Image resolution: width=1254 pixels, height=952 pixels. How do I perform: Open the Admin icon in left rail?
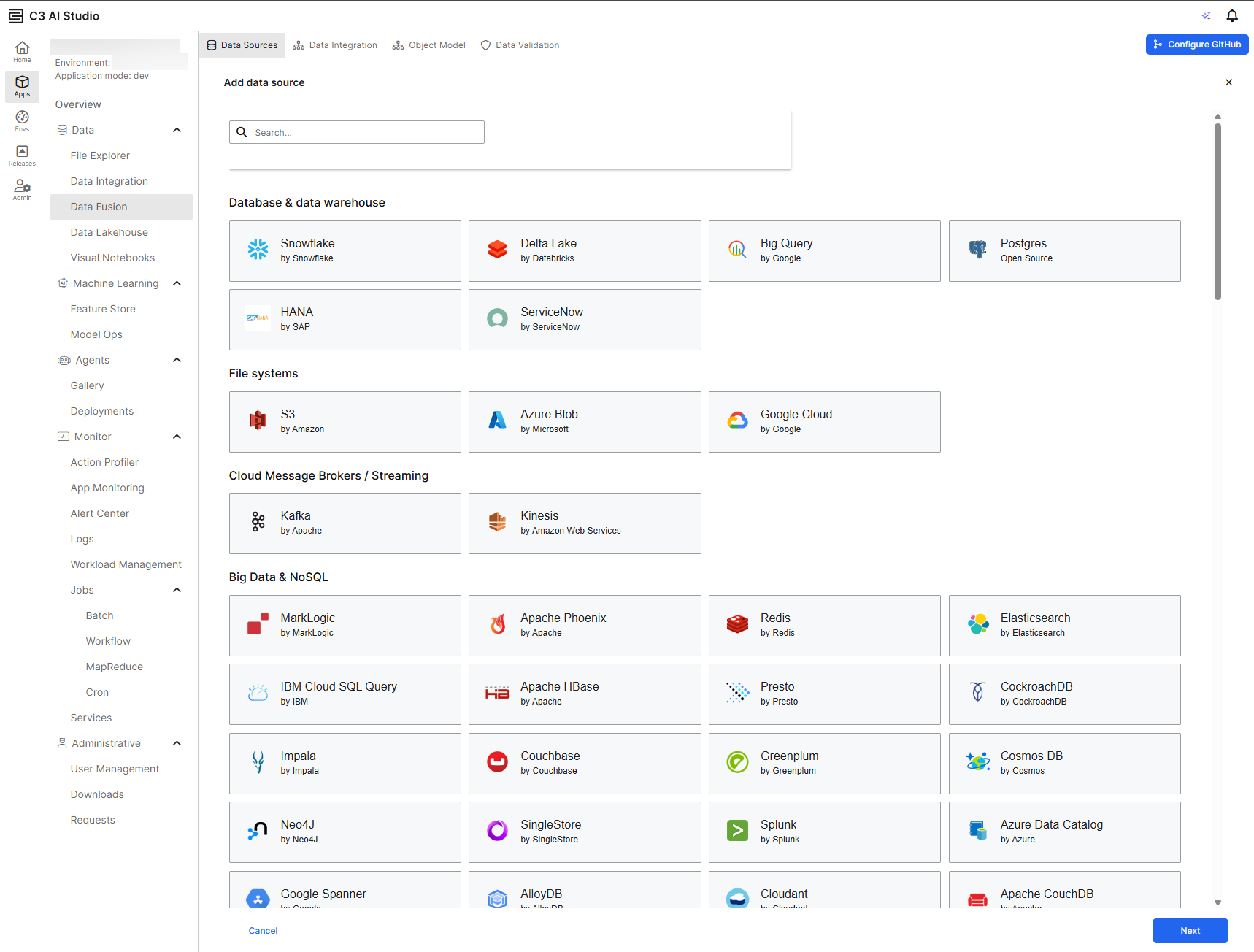pos(22,189)
